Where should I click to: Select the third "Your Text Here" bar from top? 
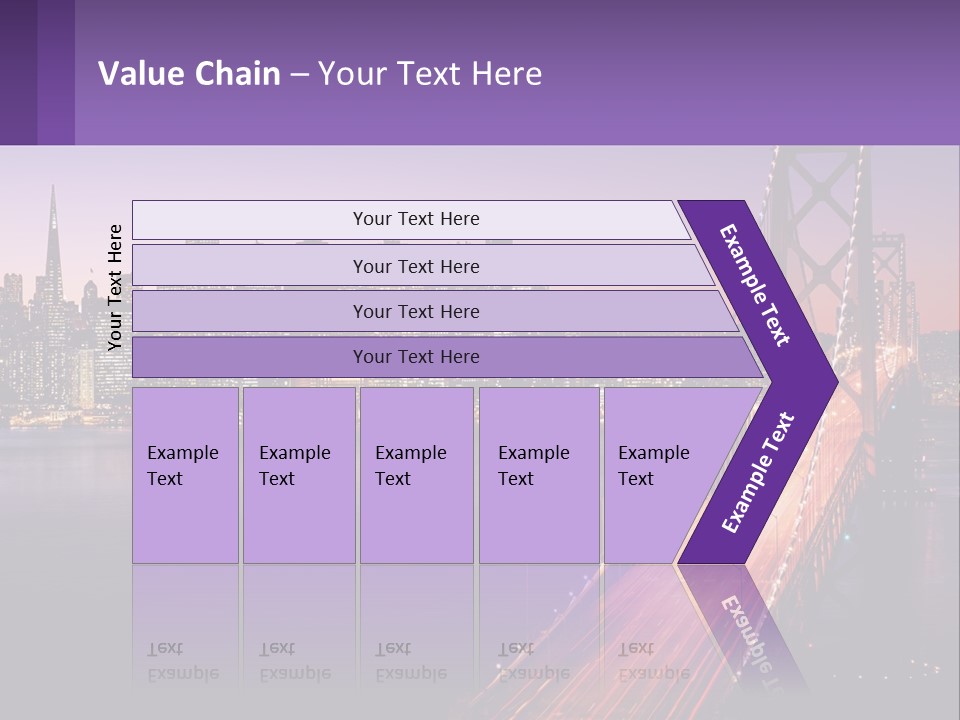pos(415,312)
